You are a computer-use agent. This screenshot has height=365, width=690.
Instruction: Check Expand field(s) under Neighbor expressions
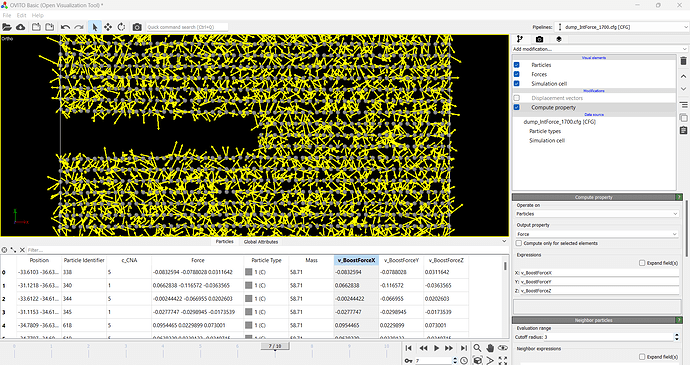pos(642,357)
